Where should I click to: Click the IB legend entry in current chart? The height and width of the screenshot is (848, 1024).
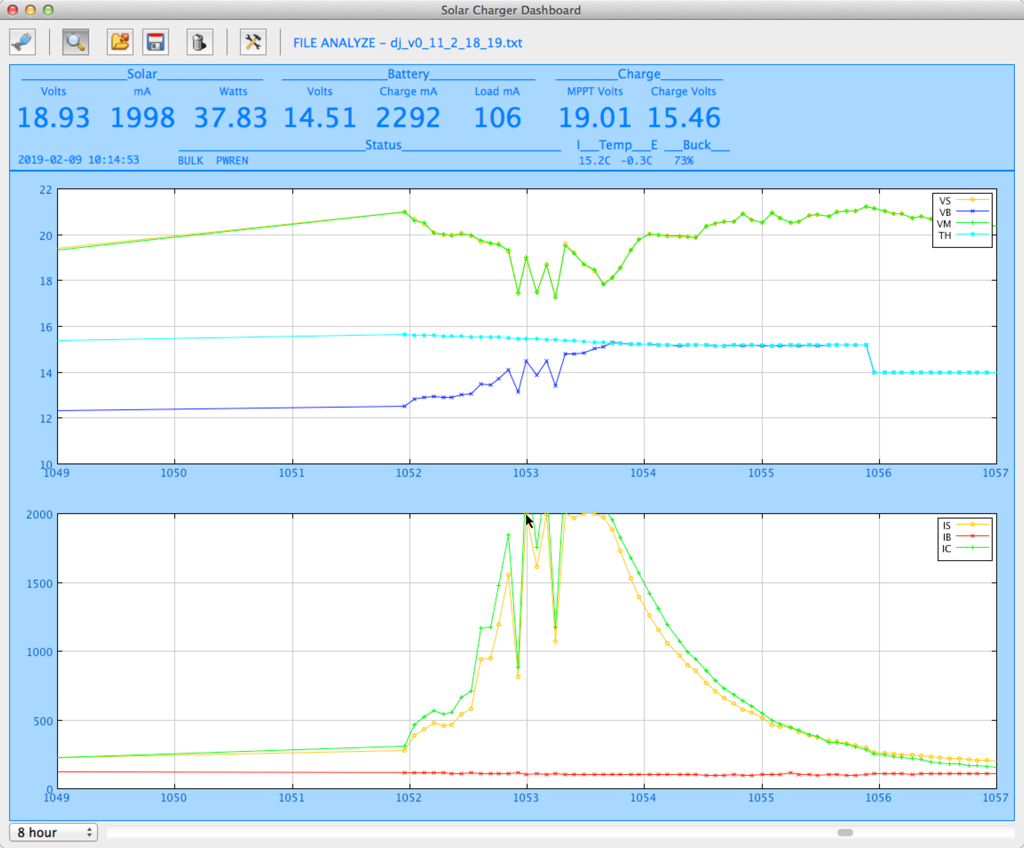click(965, 537)
